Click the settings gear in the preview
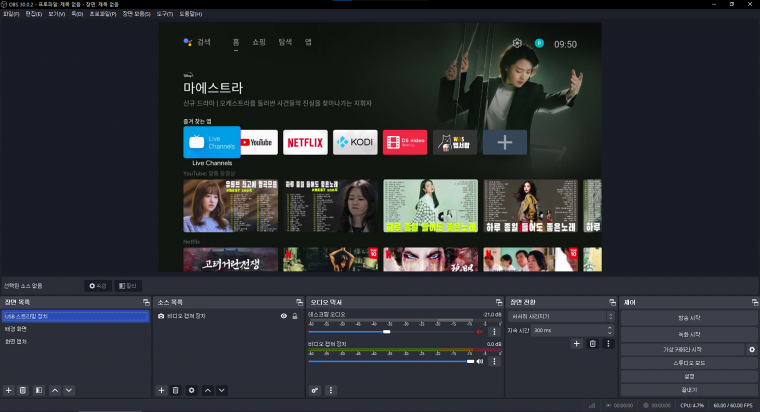Screen dimensions: 760x412 tap(517, 44)
